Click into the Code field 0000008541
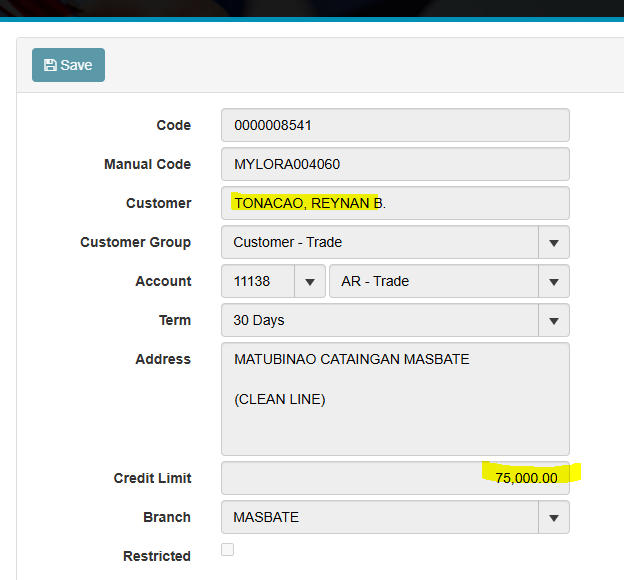Image resolution: width=624 pixels, height=580 pixels. click(x=395, y=125)
